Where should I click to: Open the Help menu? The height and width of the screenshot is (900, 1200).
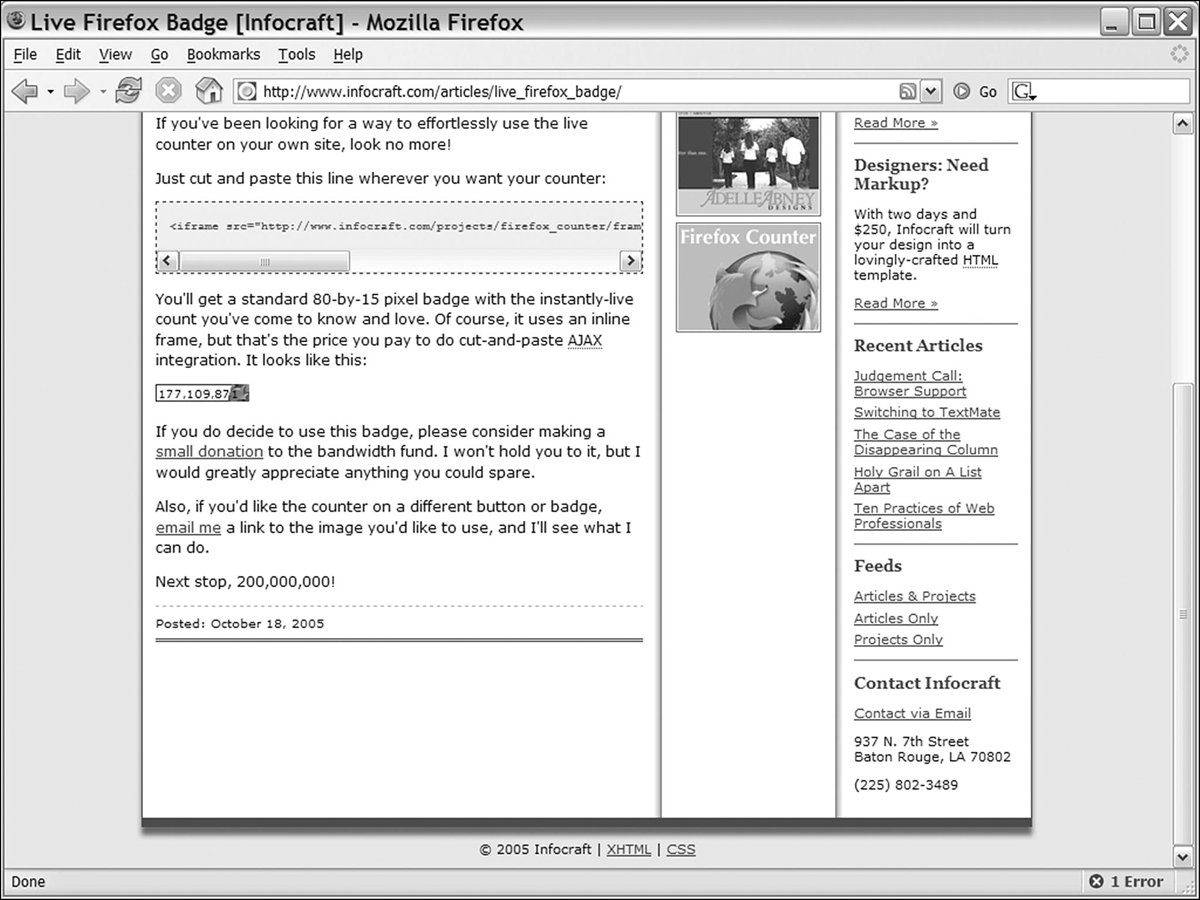[348, 55]
